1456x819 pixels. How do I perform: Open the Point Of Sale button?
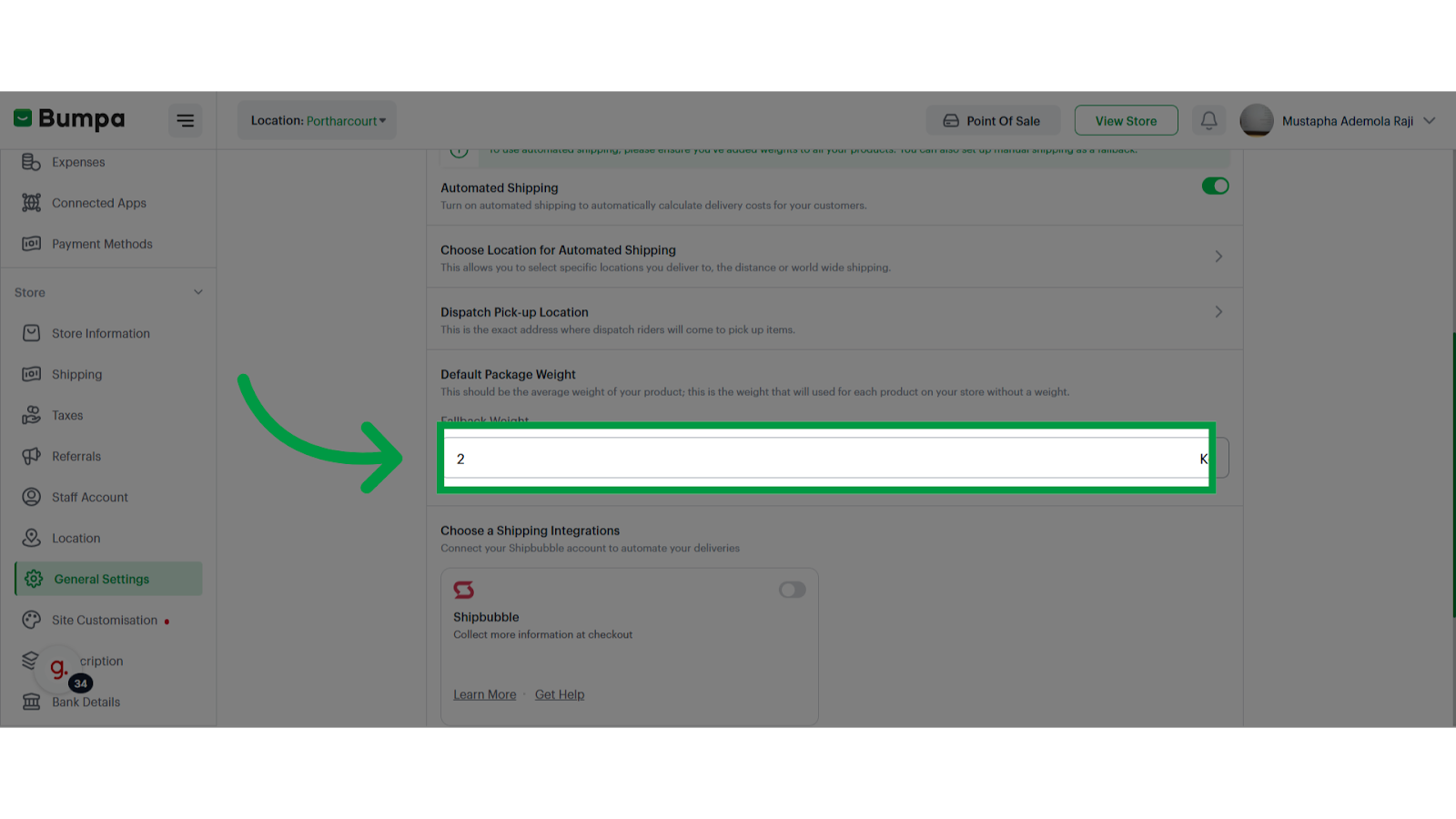pyautogui.click(x=993, y=120)
